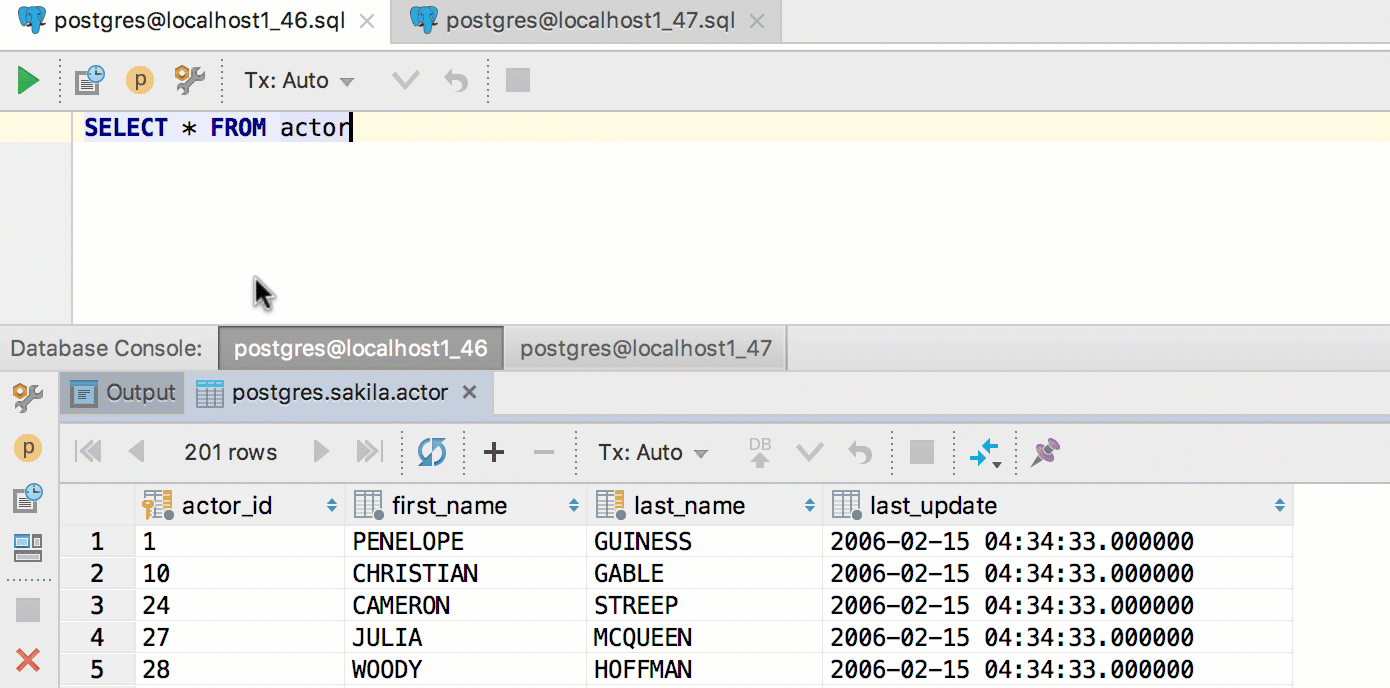Toggle sort arrows on last_update column
The image size is (1390, 688).
click(1280, 506)
